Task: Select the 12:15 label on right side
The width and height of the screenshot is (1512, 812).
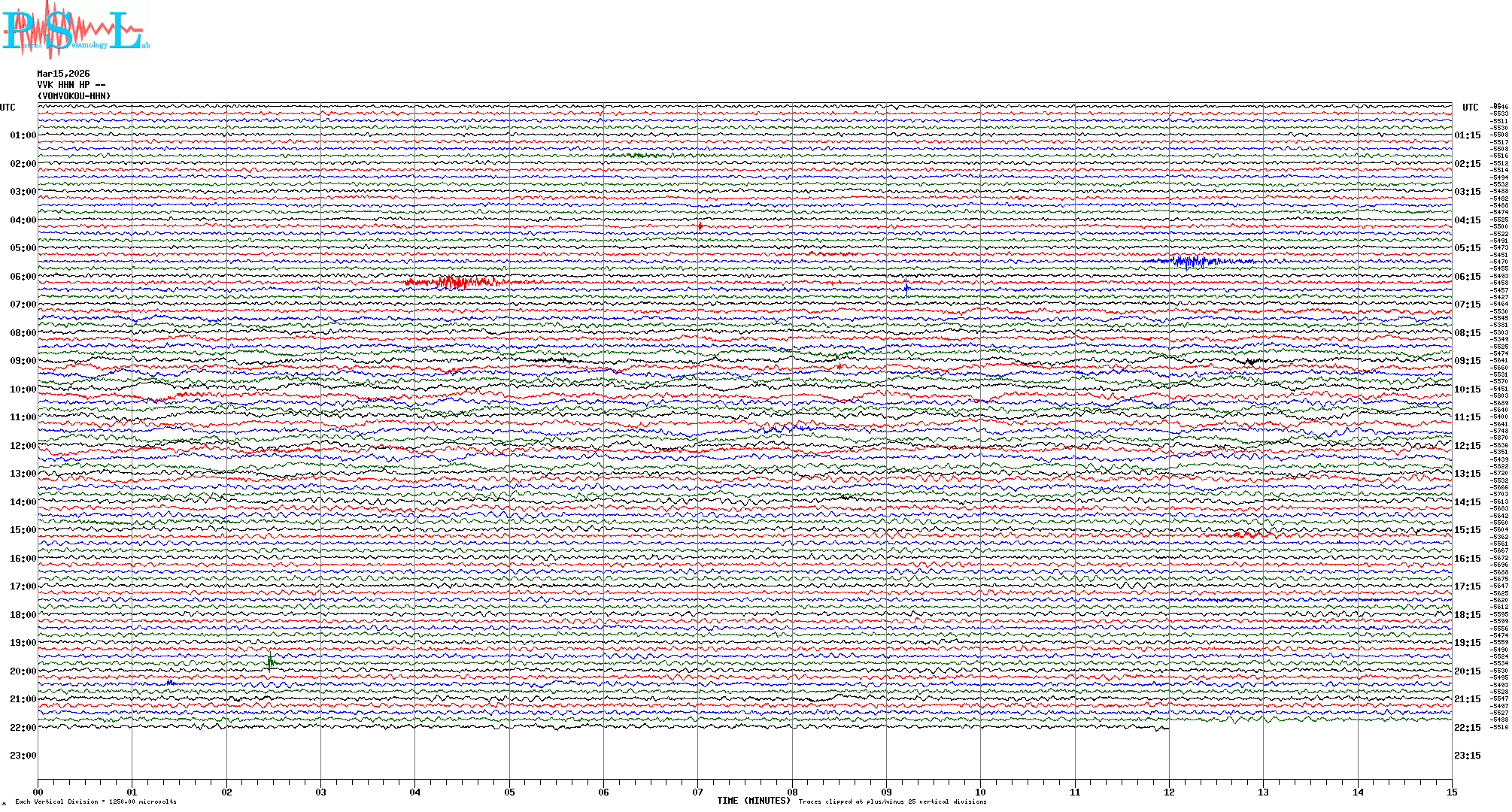Action: pos(1468,446)
